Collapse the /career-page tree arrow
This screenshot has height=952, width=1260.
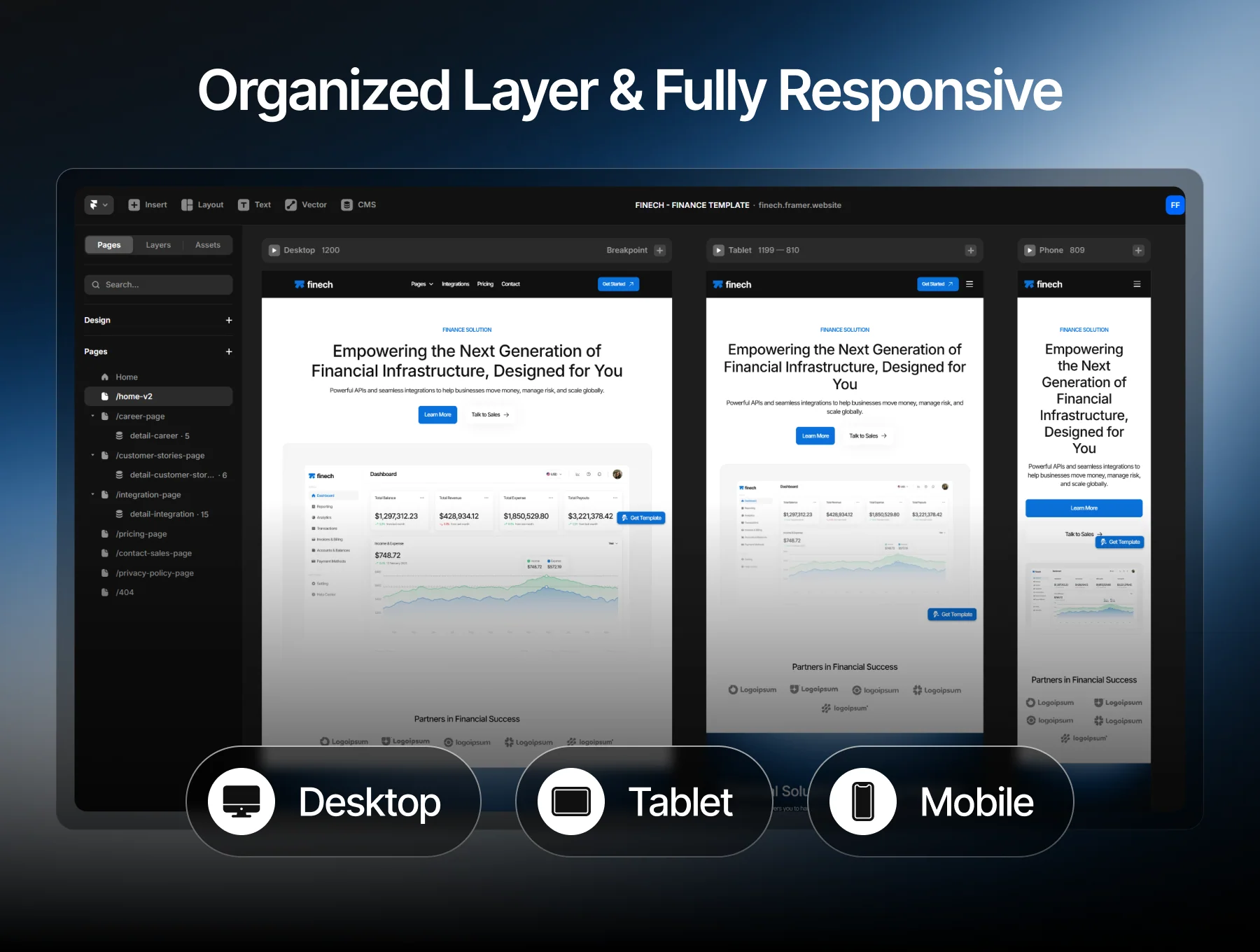[x=92, y=416]
